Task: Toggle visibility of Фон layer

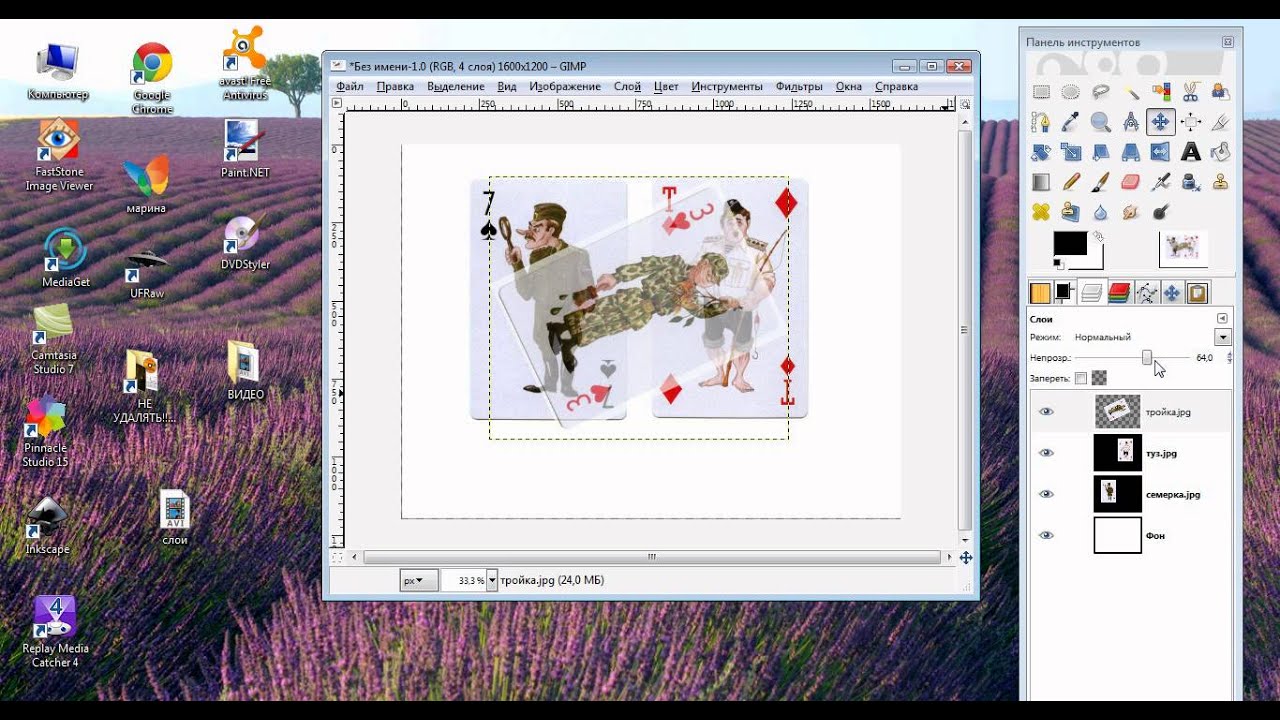Action: tap(1046, 535)
